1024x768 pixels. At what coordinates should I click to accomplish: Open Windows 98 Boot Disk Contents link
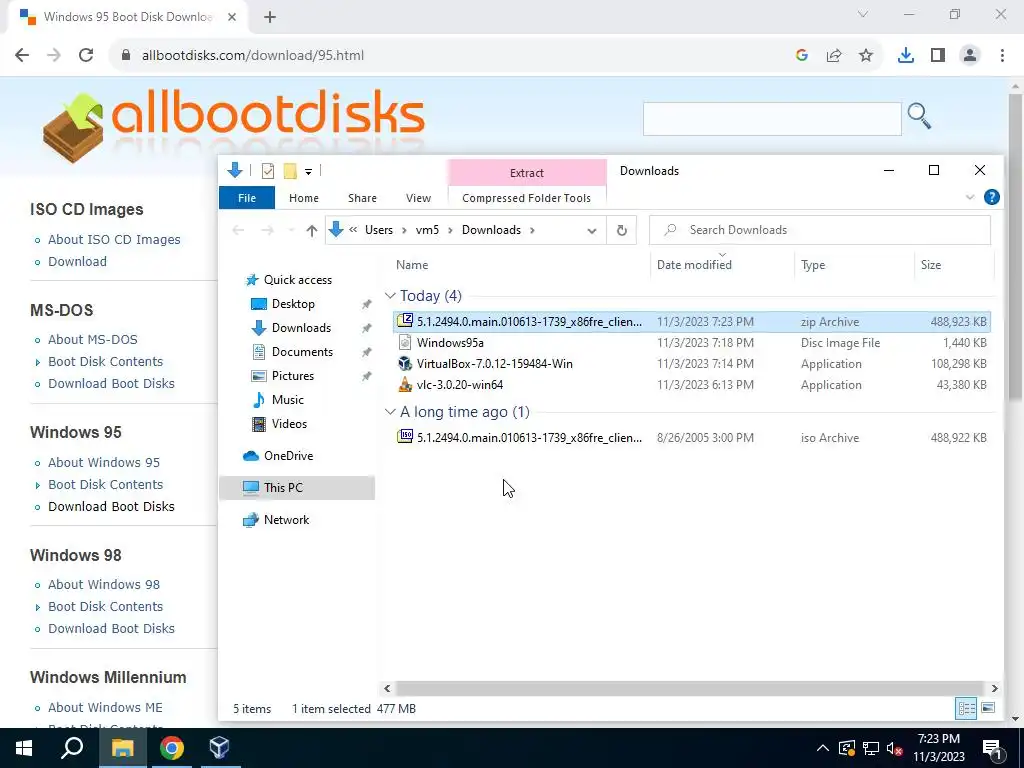(106, 607)
